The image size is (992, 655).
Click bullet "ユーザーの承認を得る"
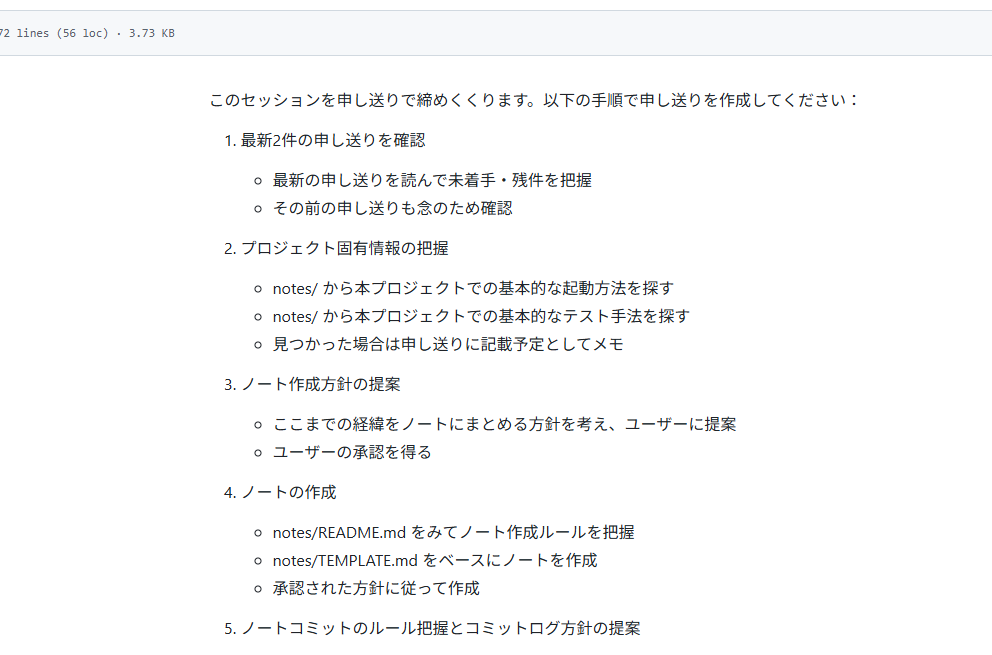(x=352, y=452)
